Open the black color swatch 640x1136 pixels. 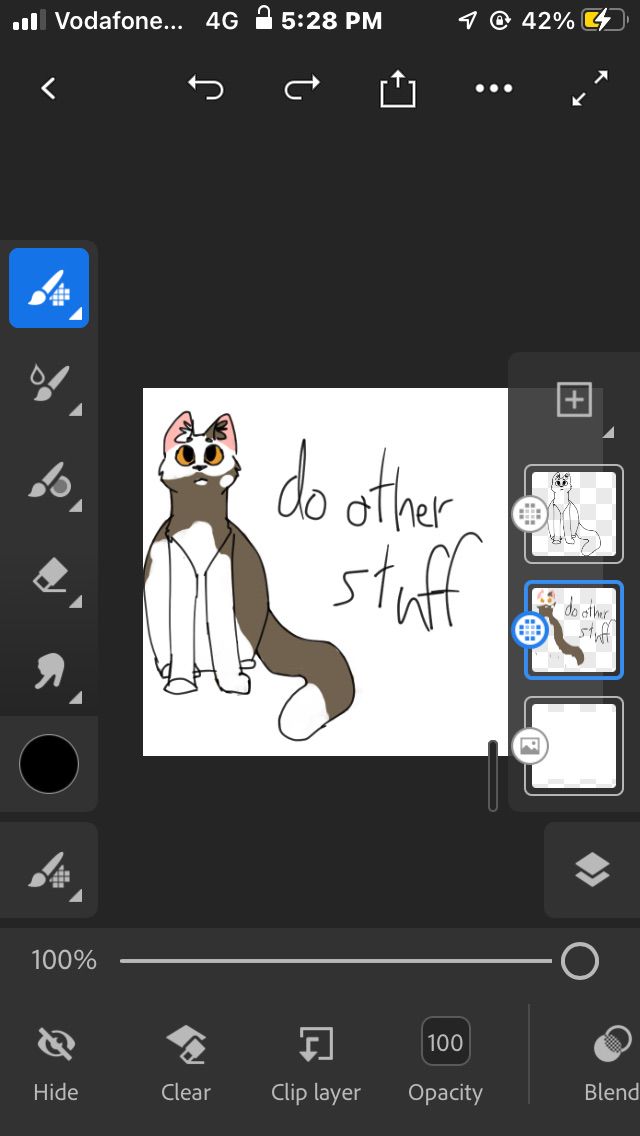point(49,764)
